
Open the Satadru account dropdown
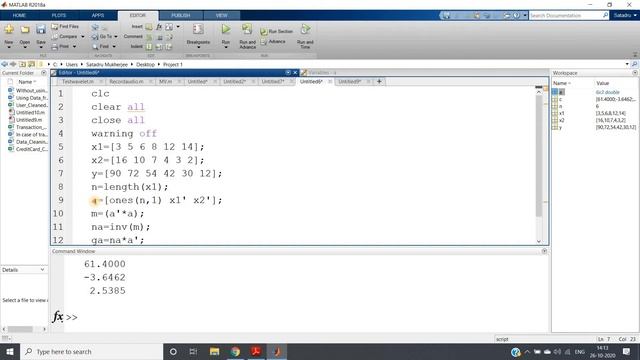pyautogui.click(x=625, y=15)
